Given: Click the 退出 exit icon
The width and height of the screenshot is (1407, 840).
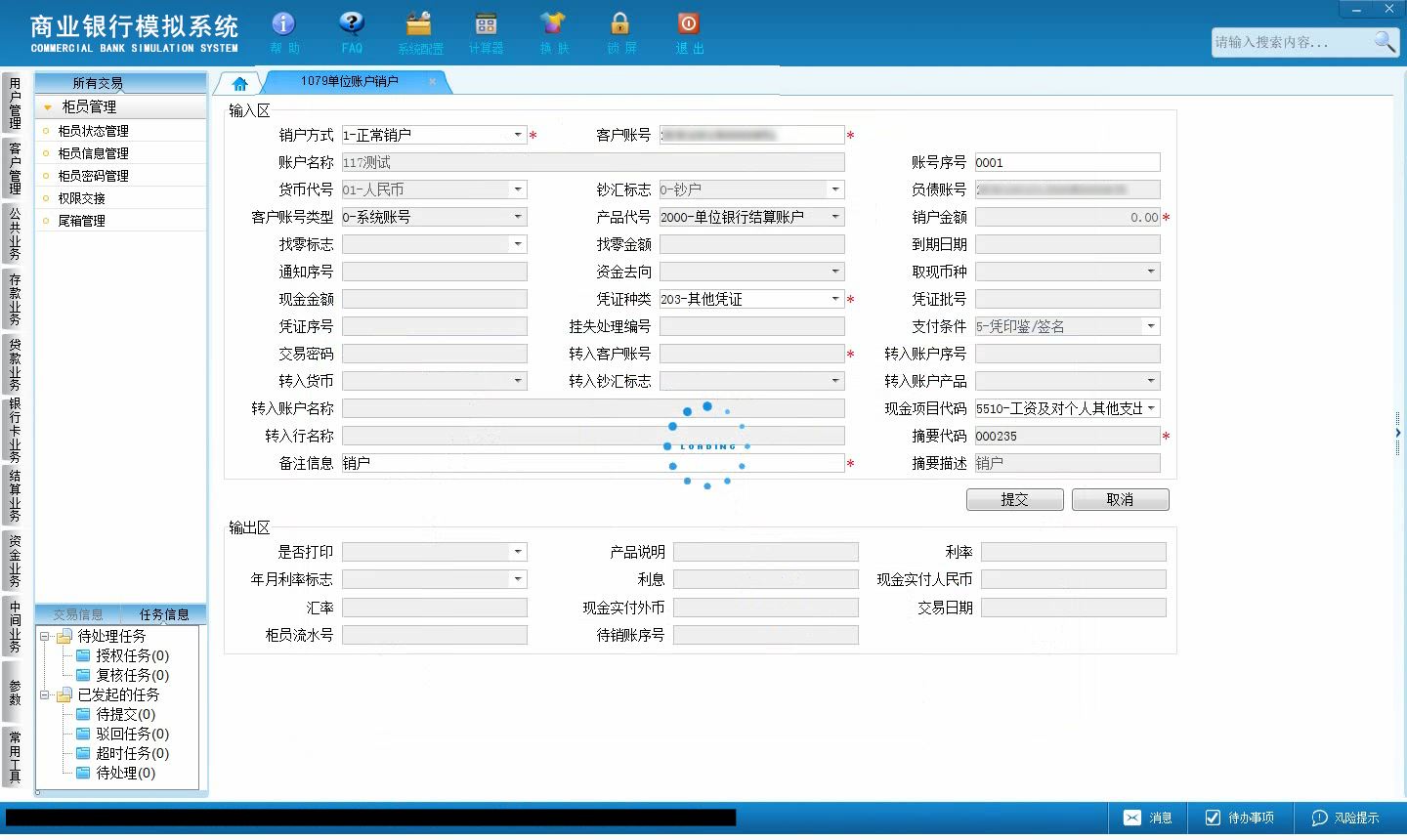Looking at the screenshot, I should click(x=689, y=32).
